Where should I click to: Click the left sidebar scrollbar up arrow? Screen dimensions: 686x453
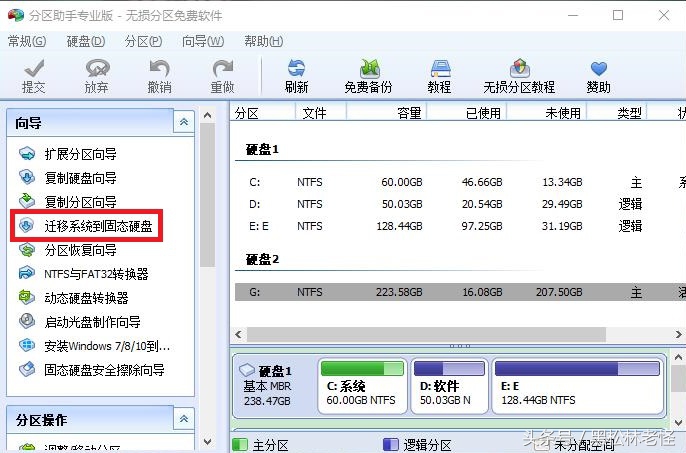207,116
